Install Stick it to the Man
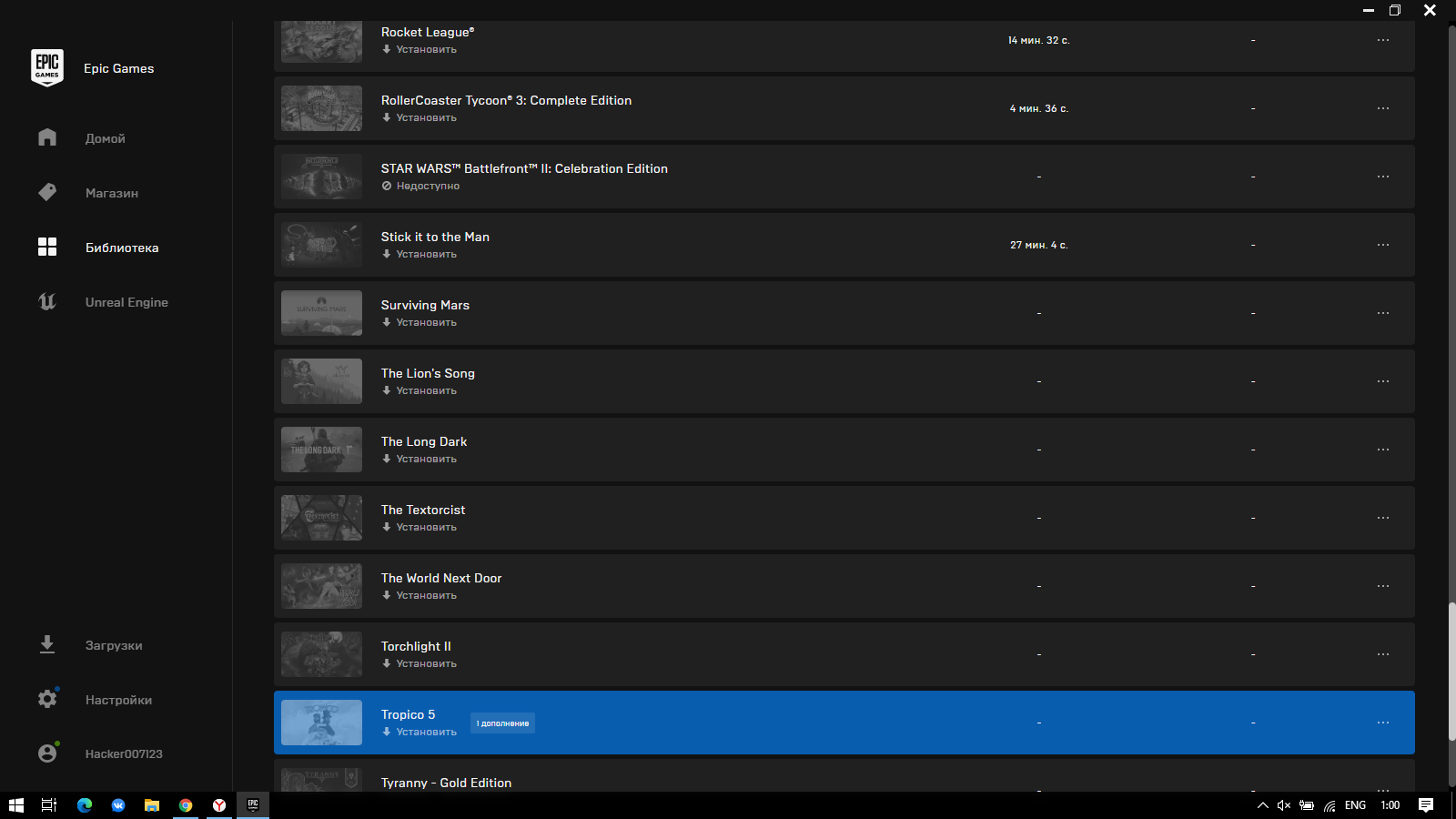This screenshot has width=1456, height=819. pos(420,254)
